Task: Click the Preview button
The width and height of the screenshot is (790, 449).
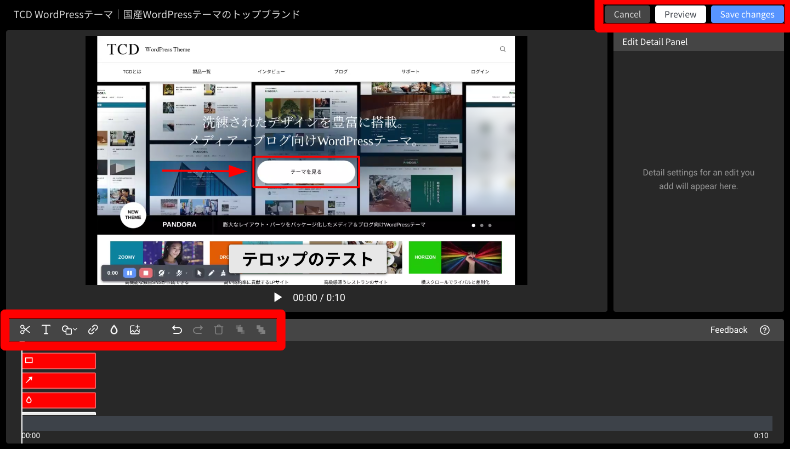Action: (x=680, y=15)
